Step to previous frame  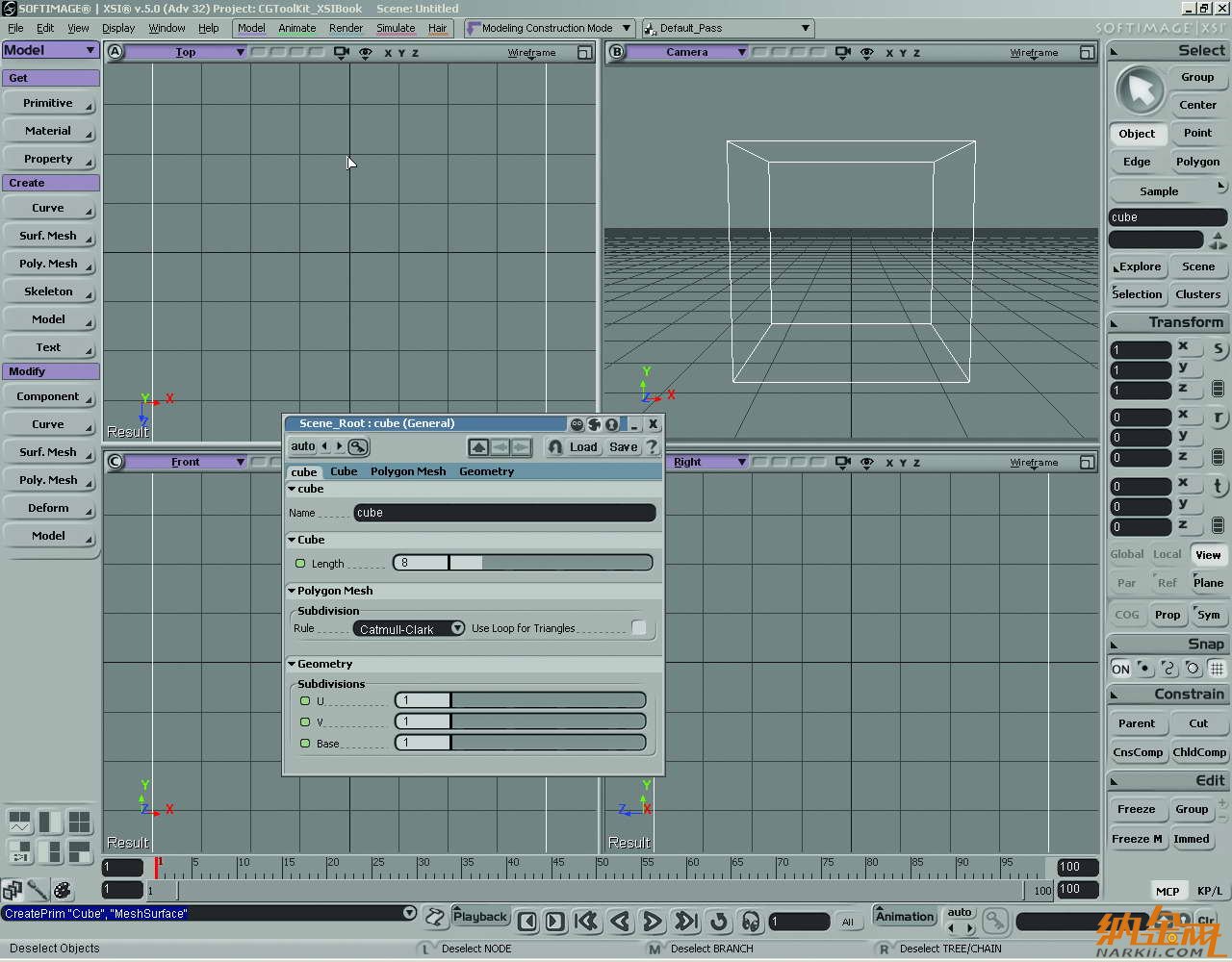coord(527,922)
